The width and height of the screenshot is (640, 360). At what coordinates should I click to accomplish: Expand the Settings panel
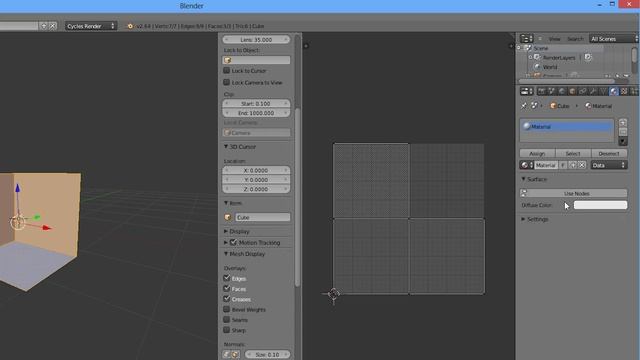[x=523, y=219]
